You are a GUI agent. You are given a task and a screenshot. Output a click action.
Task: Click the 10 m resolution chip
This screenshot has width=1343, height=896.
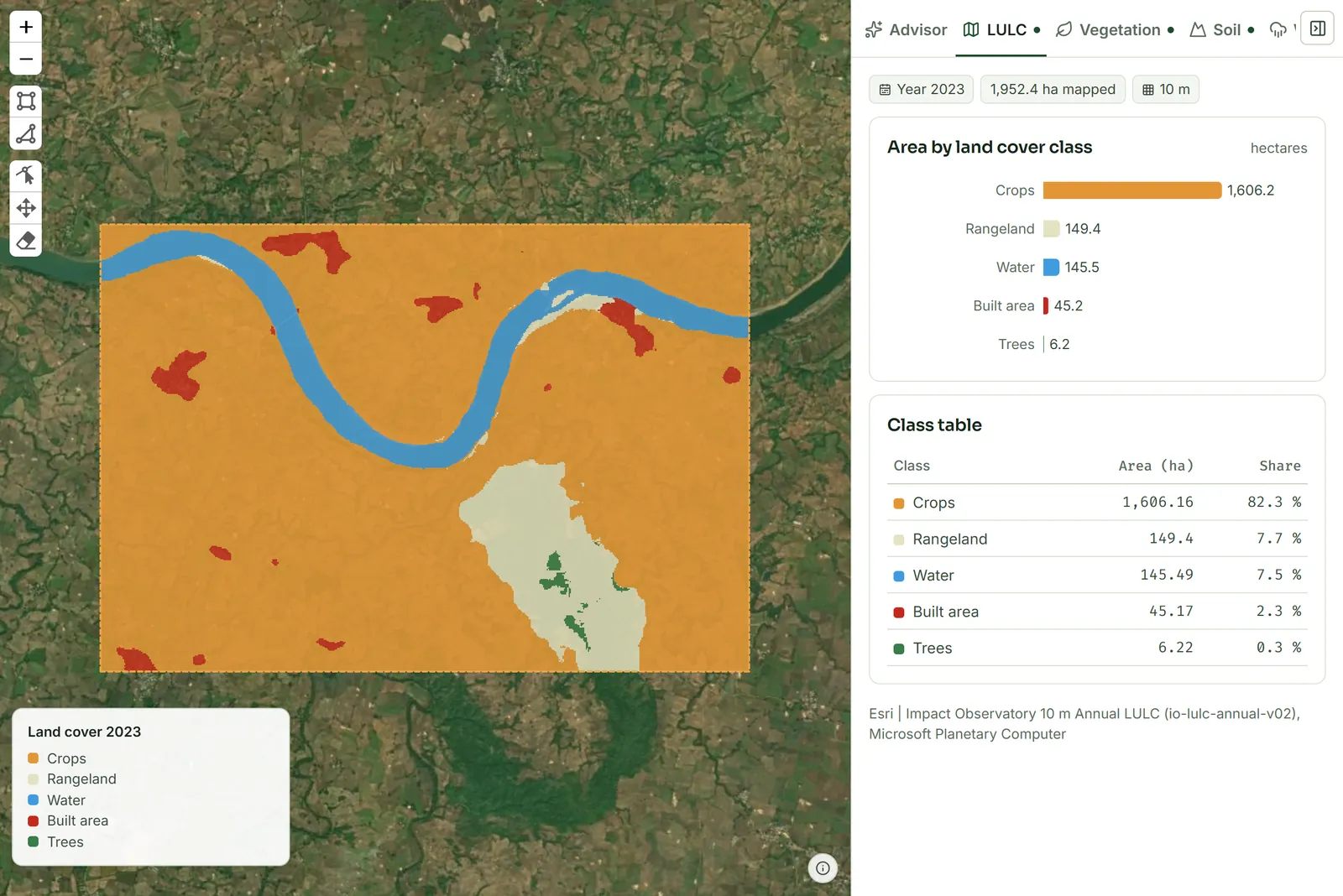1166,89
